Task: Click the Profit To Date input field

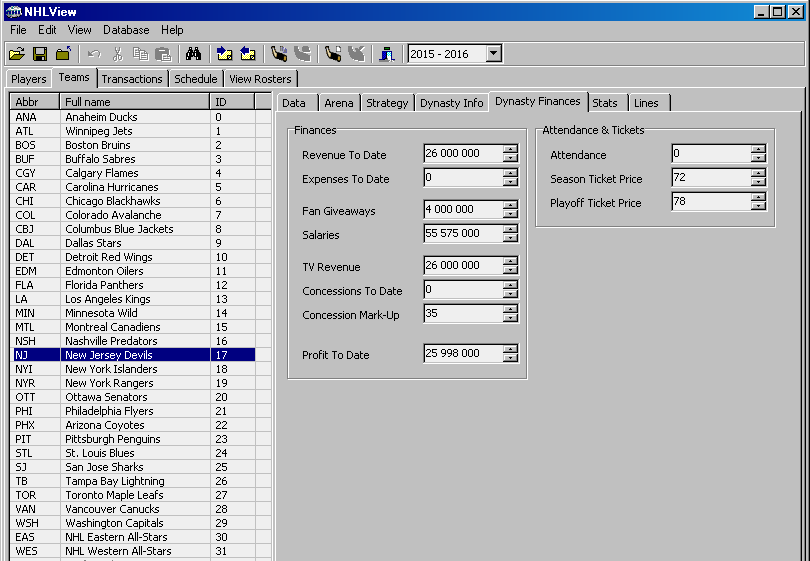Action: [463, 353]
